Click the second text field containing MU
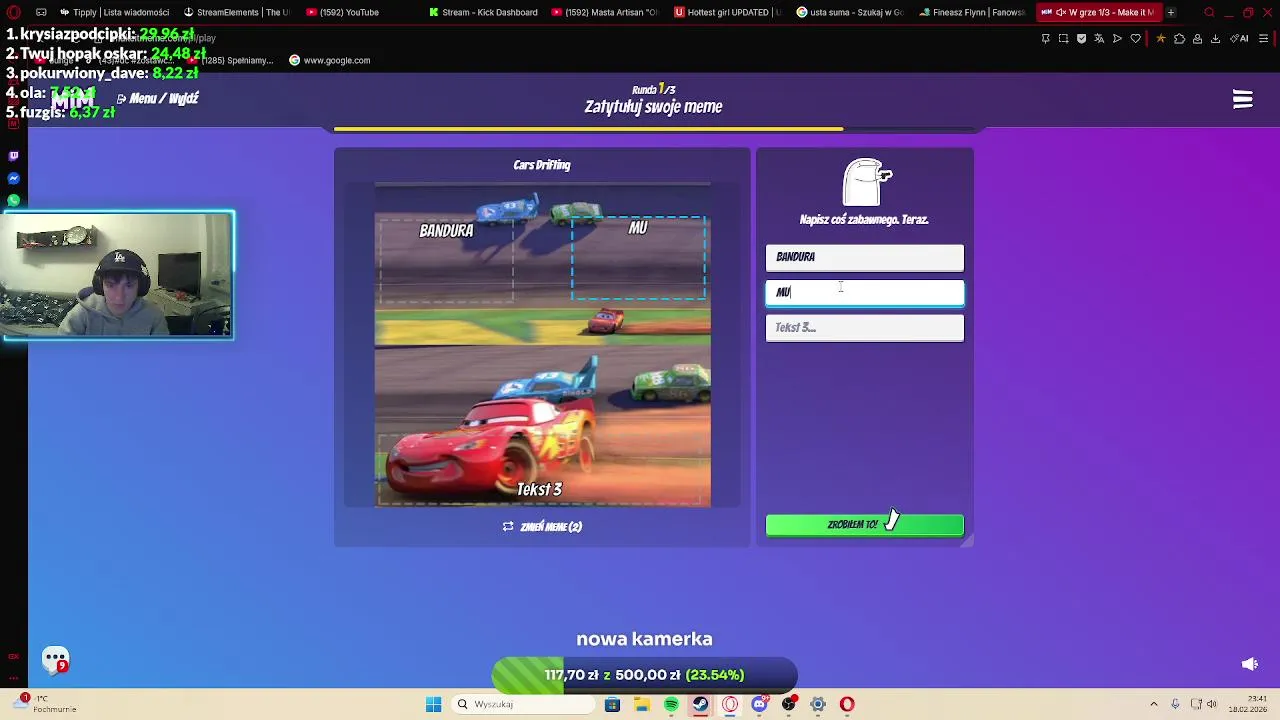 pos(864,292)
